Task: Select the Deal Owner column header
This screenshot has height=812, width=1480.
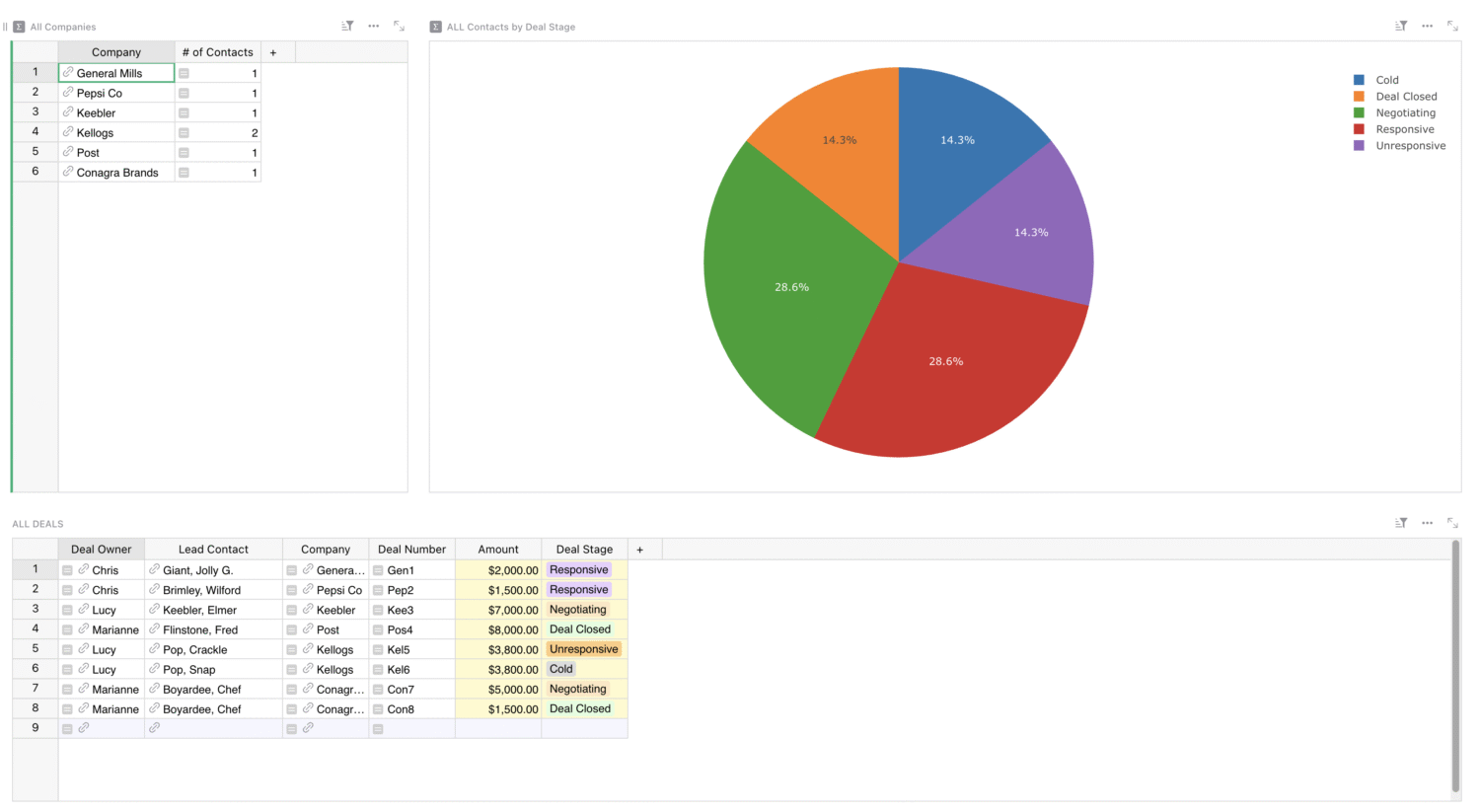Action: 102,550
